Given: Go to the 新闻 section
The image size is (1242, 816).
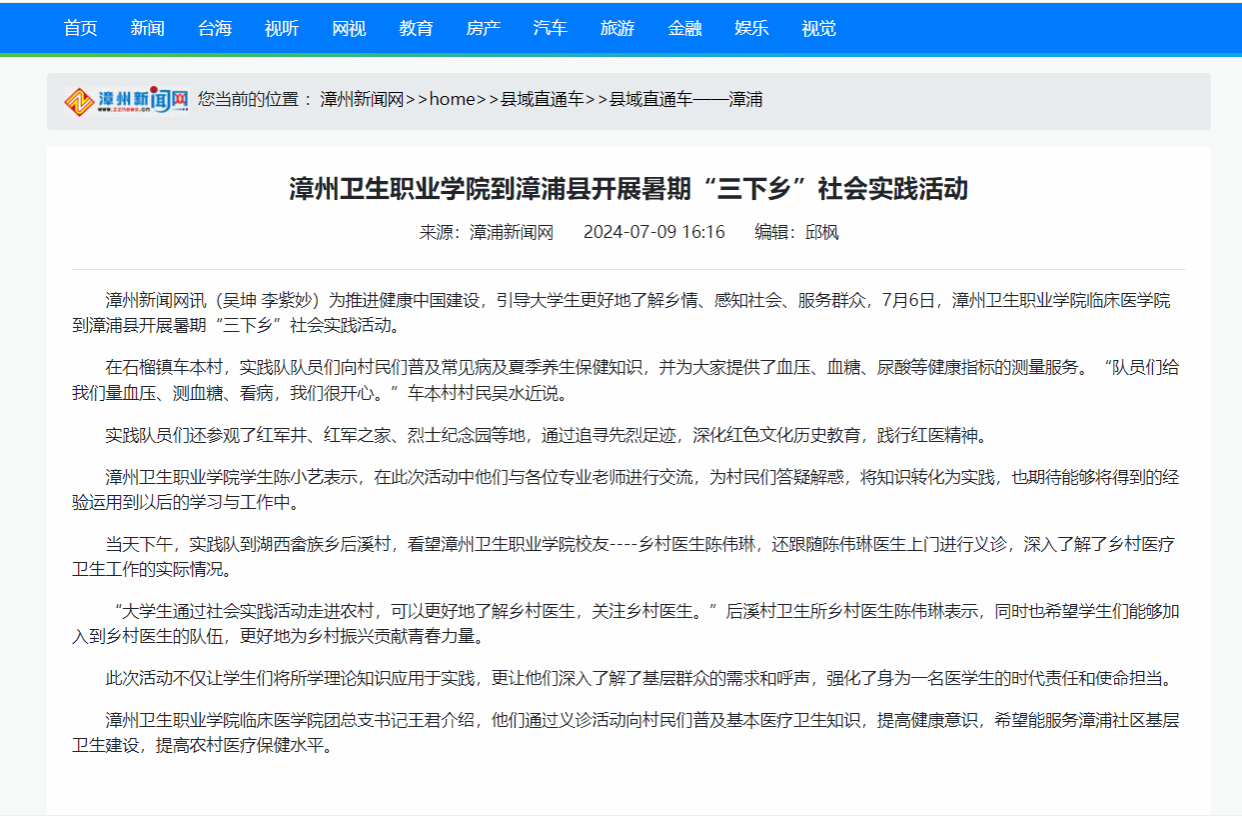Looking at the screenshot, I should coord(147,28).
